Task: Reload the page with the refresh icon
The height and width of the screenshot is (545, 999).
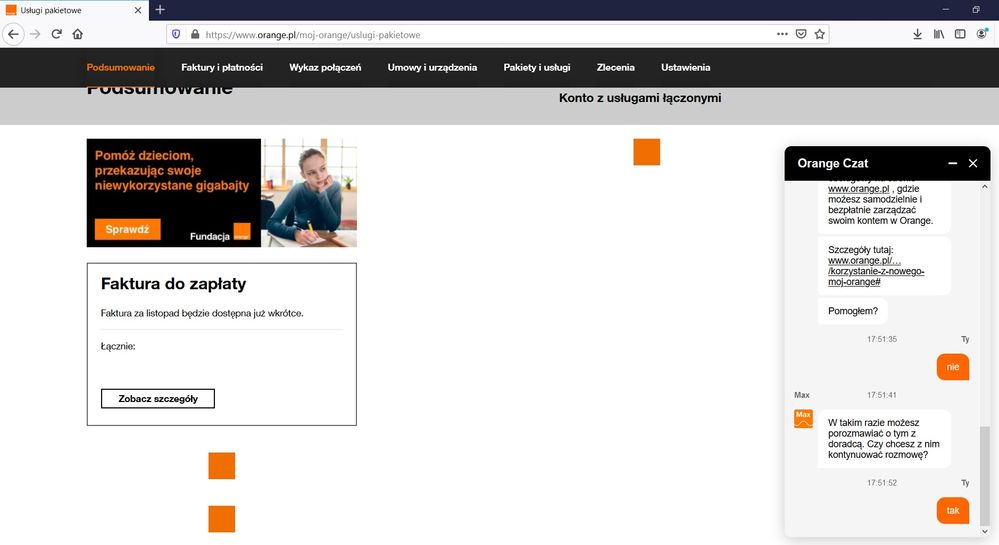Action: [x=57, y=34]
